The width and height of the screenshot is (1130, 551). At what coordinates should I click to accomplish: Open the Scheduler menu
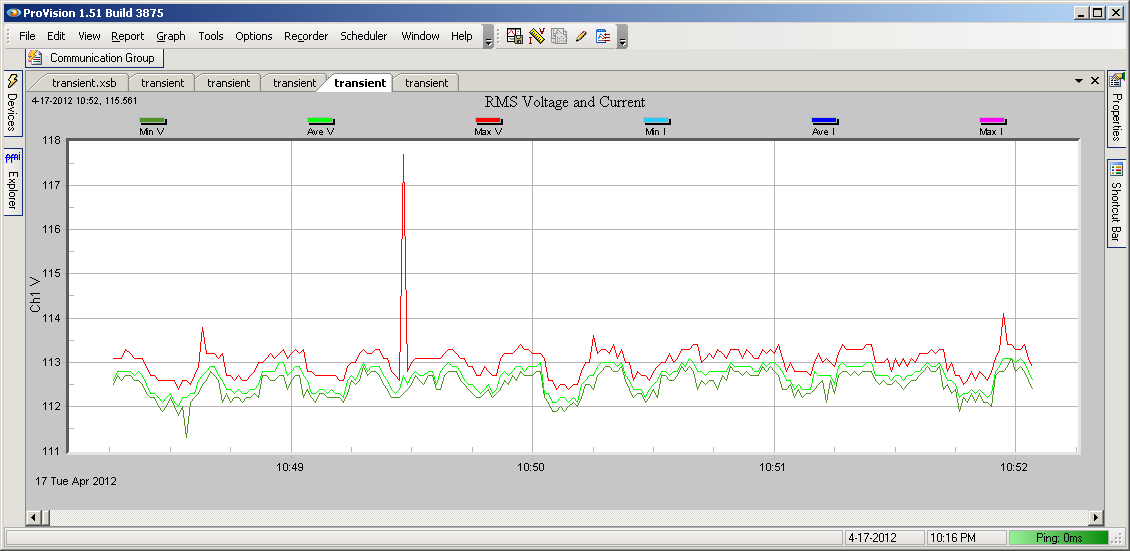click(364, 36)
